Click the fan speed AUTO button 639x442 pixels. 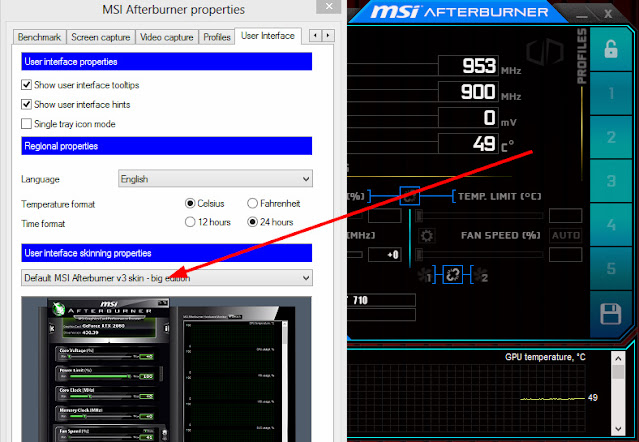566,235
